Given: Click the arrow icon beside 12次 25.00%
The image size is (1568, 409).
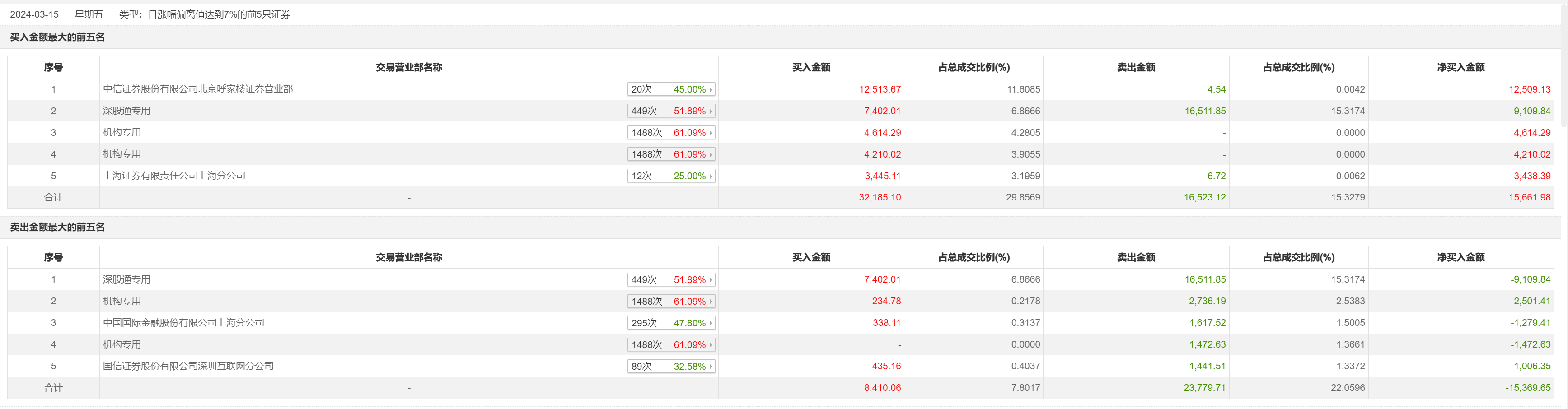Looking at the screenshot, I should pyautogui.click(x=710, y=177).
